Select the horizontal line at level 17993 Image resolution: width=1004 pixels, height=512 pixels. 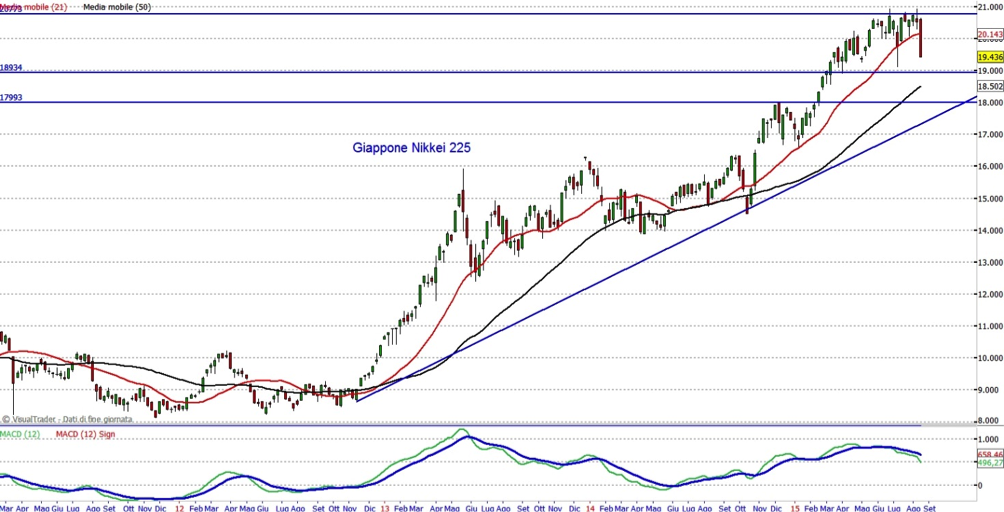coord(488,102)
